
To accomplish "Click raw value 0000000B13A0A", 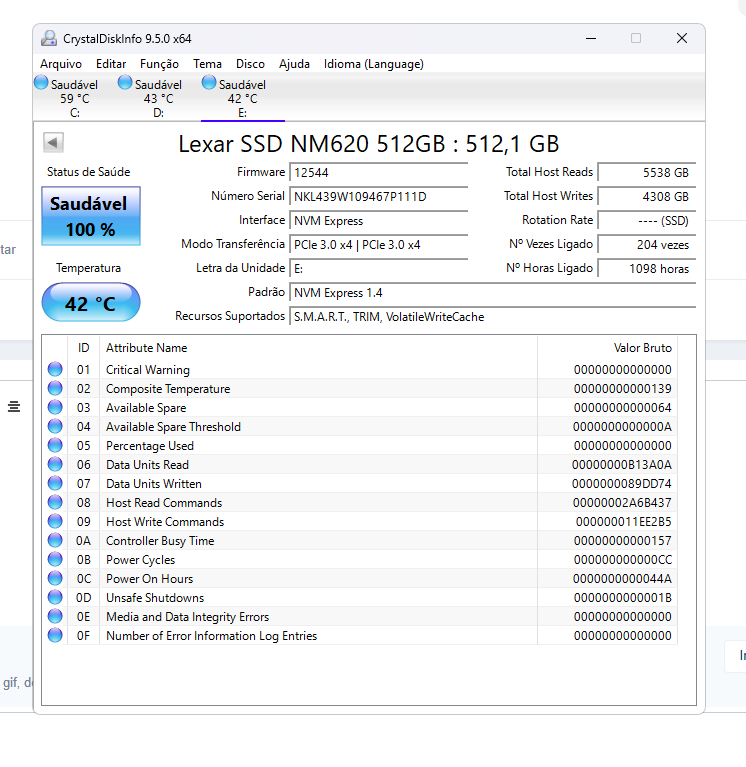I will coord(622,465).
